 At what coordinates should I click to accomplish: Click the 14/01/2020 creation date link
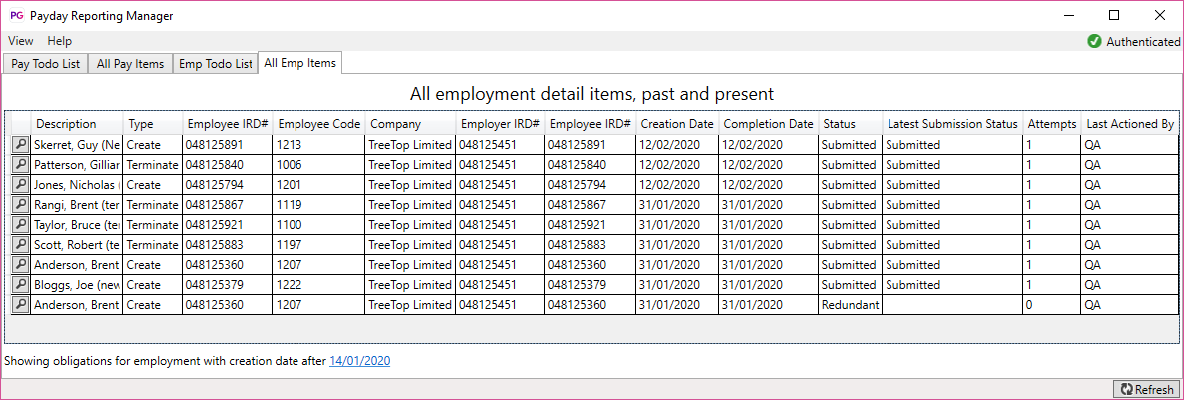coord(360,360)
